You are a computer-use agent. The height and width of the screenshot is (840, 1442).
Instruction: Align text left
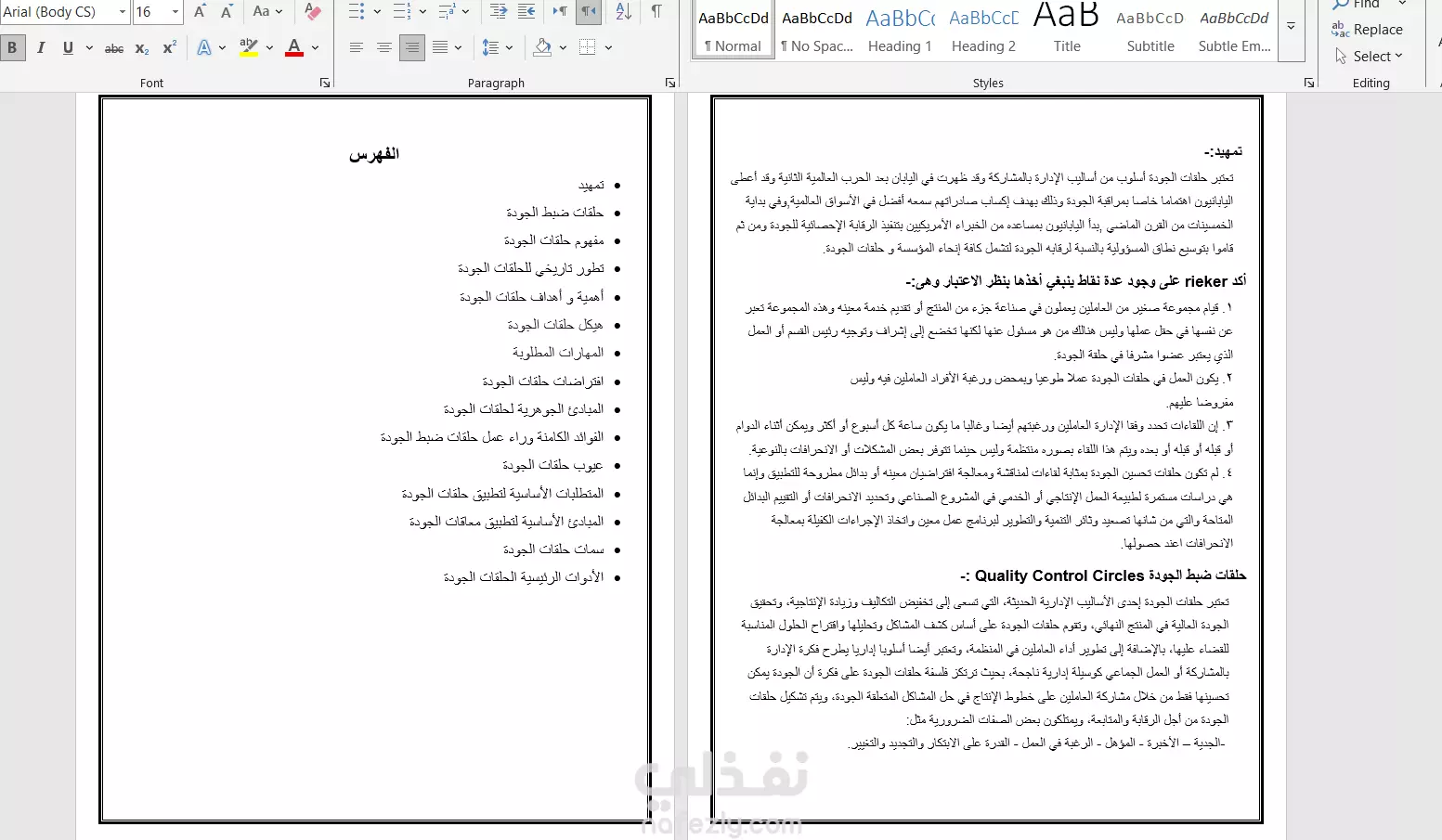pos(356,47)
